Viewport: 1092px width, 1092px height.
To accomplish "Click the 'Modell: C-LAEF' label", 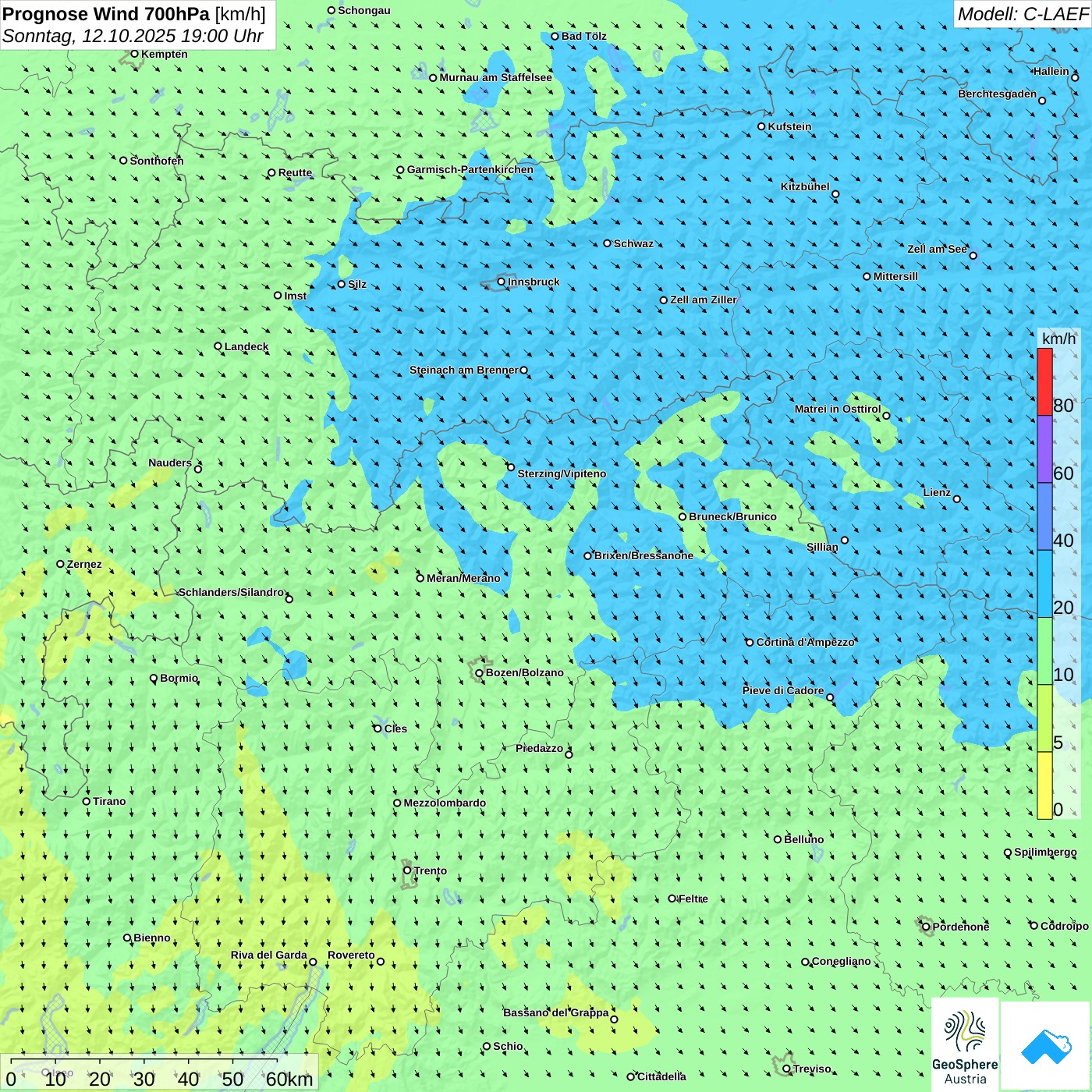I will click(1023, 14).
